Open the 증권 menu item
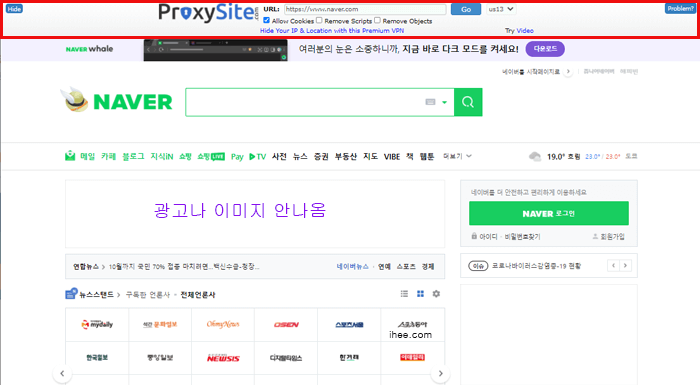700x385 pixels. coord(321,156)
